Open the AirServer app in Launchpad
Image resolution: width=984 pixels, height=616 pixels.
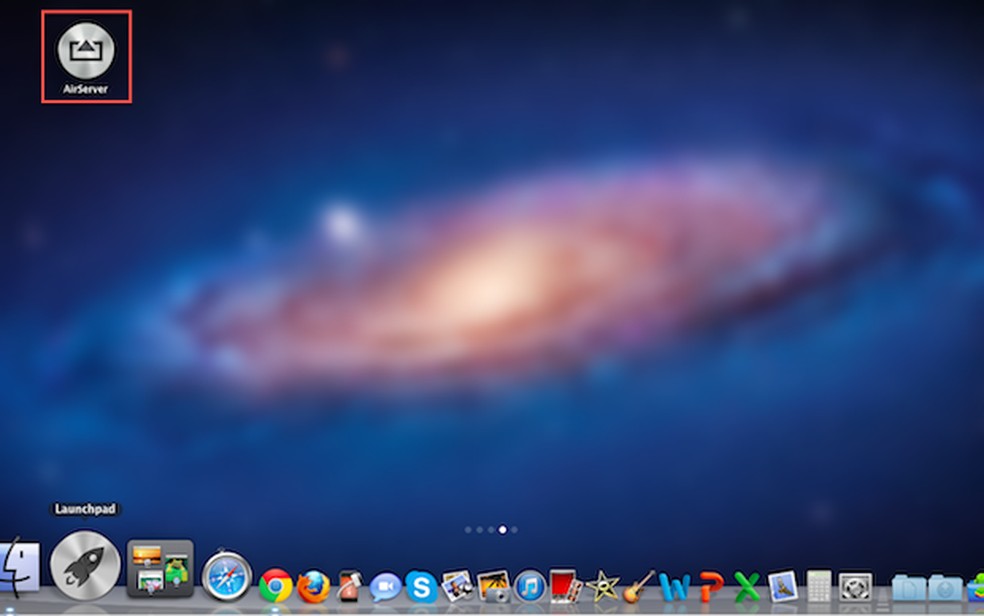click(x=86, y=51)
